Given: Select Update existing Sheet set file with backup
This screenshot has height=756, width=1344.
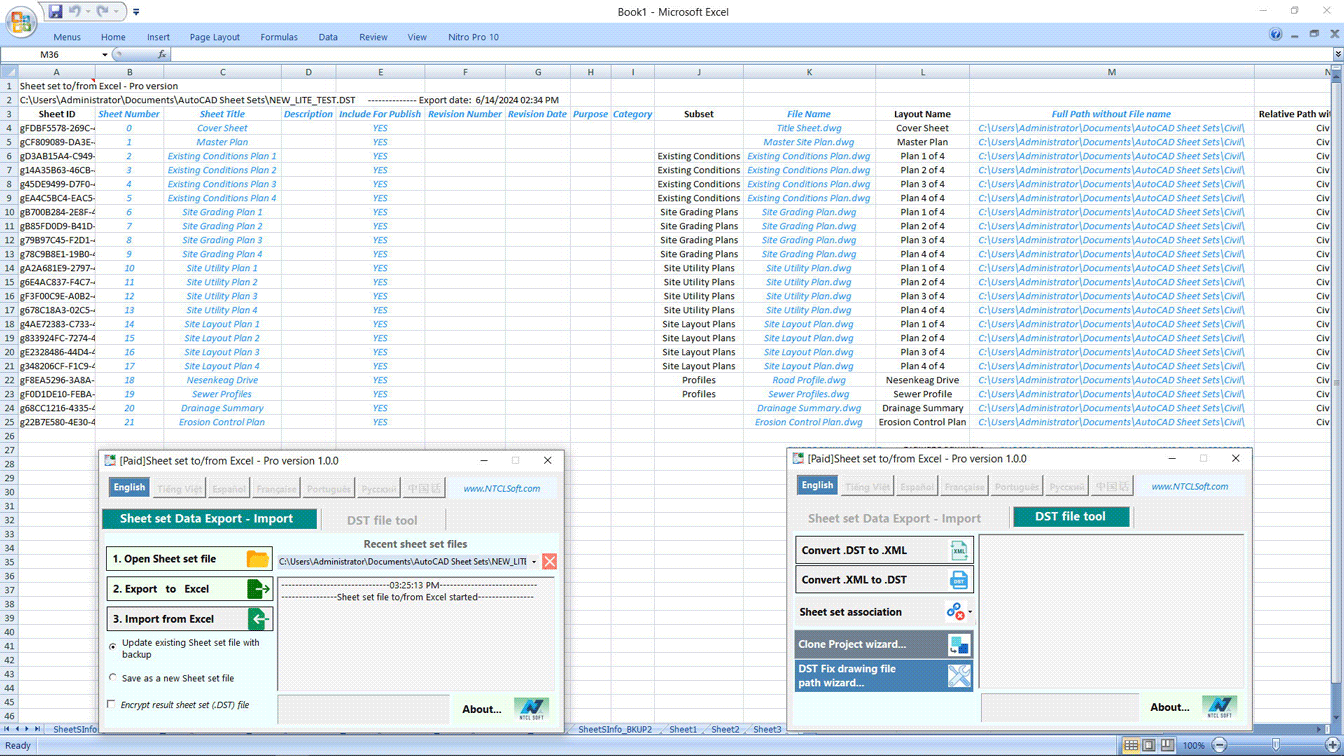Looking at the screenshot, I should pos(112,647).
